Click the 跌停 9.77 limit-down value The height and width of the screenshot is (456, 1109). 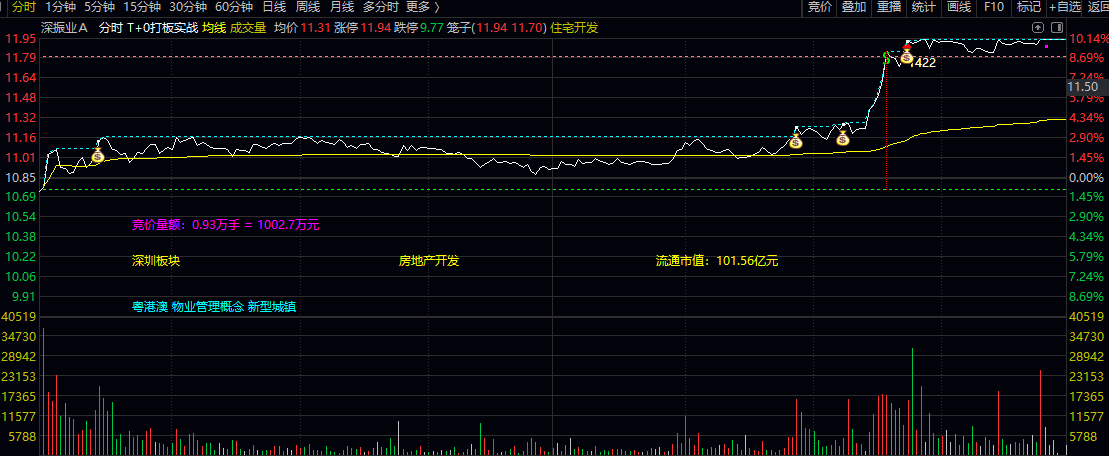pos(419,28)
